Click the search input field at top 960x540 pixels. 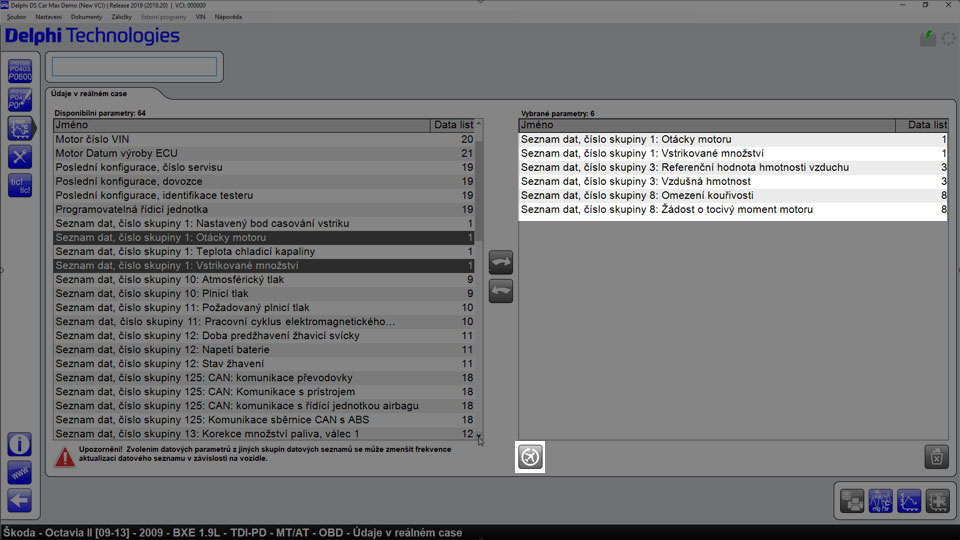click(134, 67)
